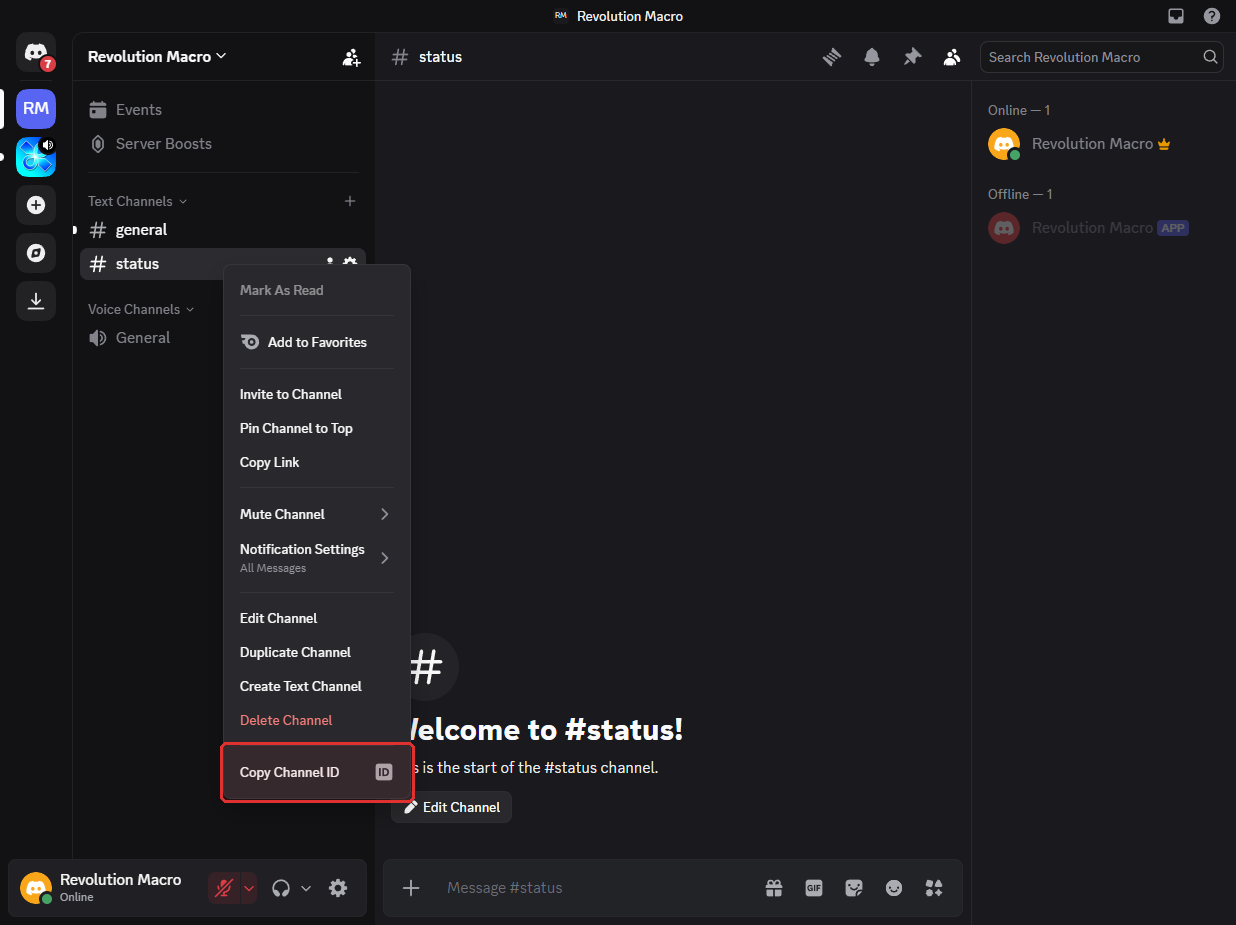Image resolution: width=1236 pixels, height=925 pixels.
Task: Open the blue server with speaker badge
Action: click(x=36, y=157)
